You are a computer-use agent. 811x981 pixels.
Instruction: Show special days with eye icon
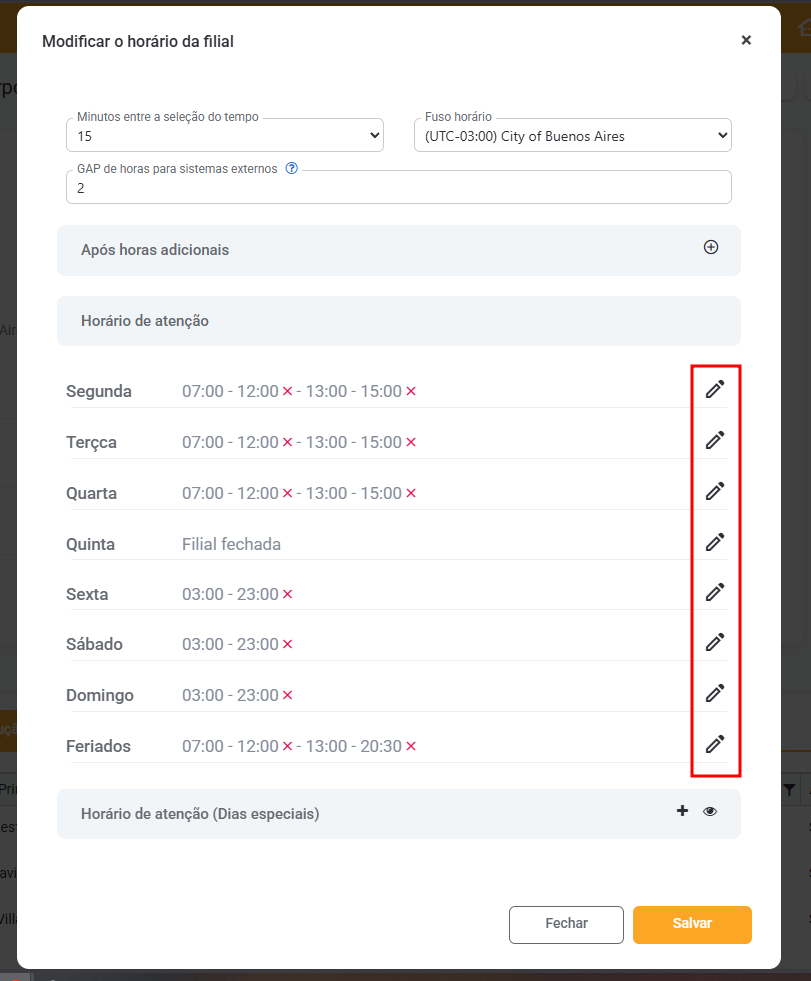[710, 812]
